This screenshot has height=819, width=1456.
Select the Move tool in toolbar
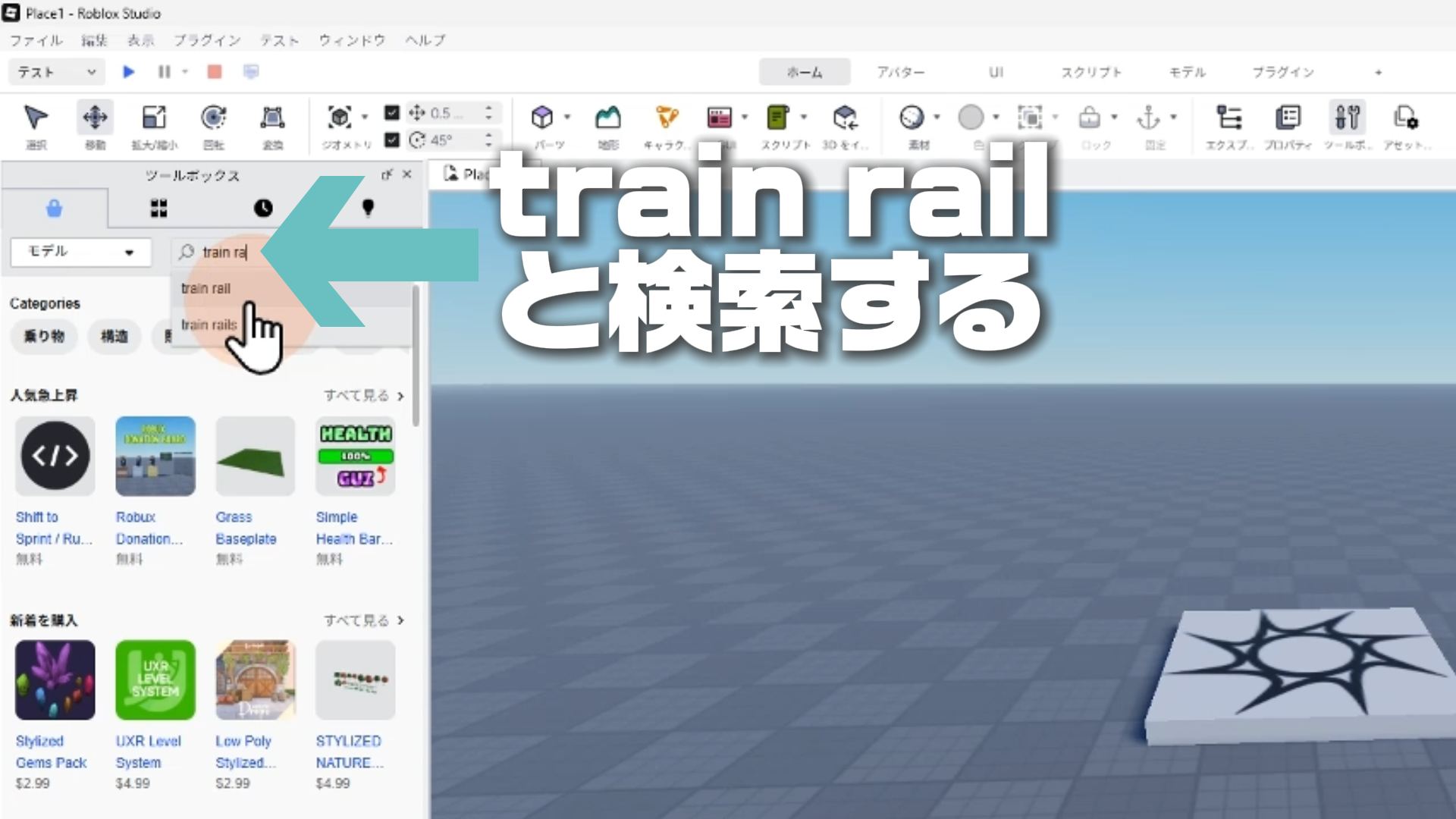[95, 118]
